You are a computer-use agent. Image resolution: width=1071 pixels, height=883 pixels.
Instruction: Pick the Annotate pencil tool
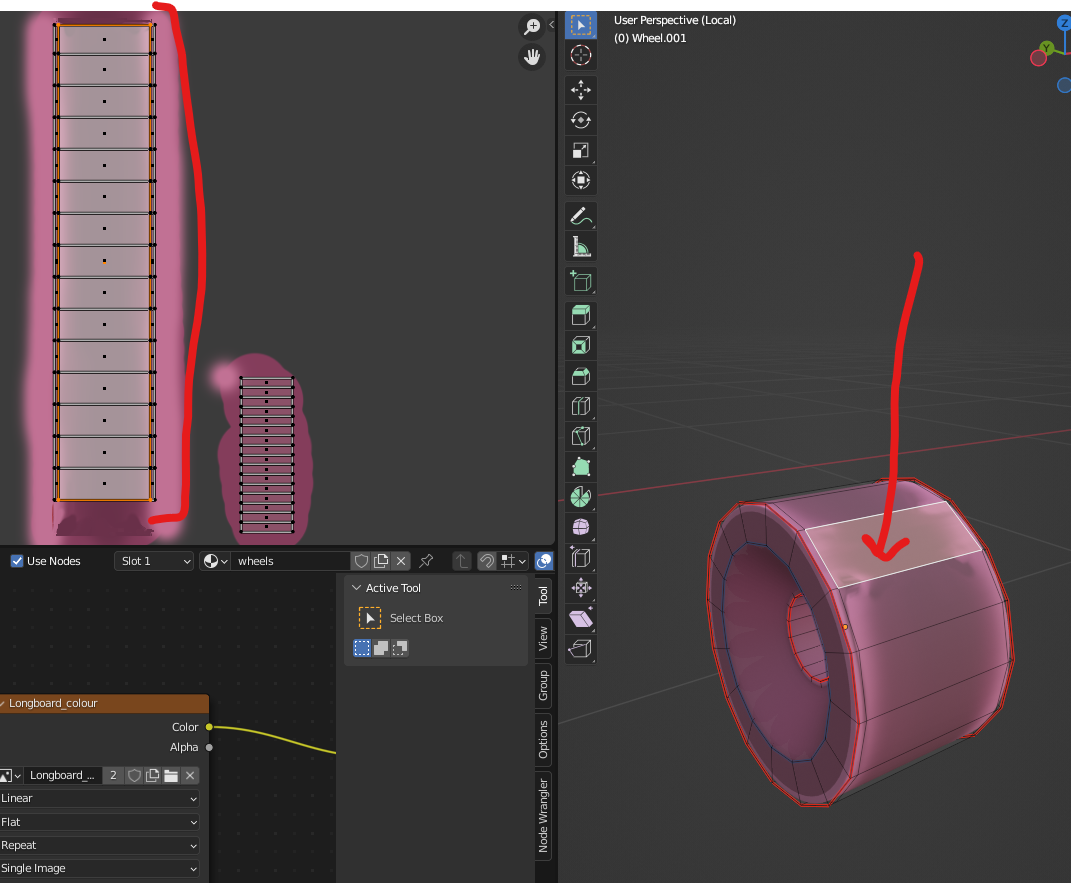pyautogui.click(x=580, y=215)
